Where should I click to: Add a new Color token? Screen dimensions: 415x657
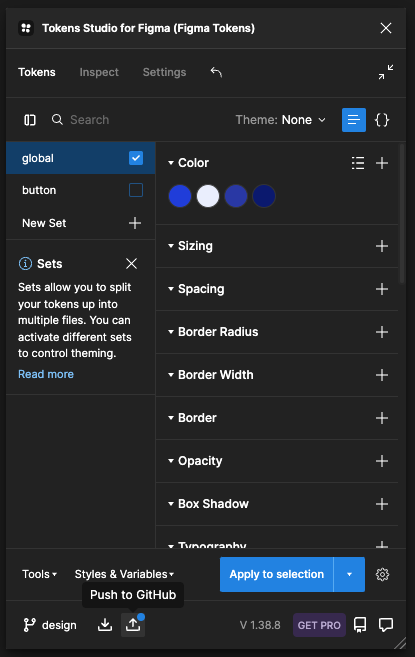(x=381, y=163)
